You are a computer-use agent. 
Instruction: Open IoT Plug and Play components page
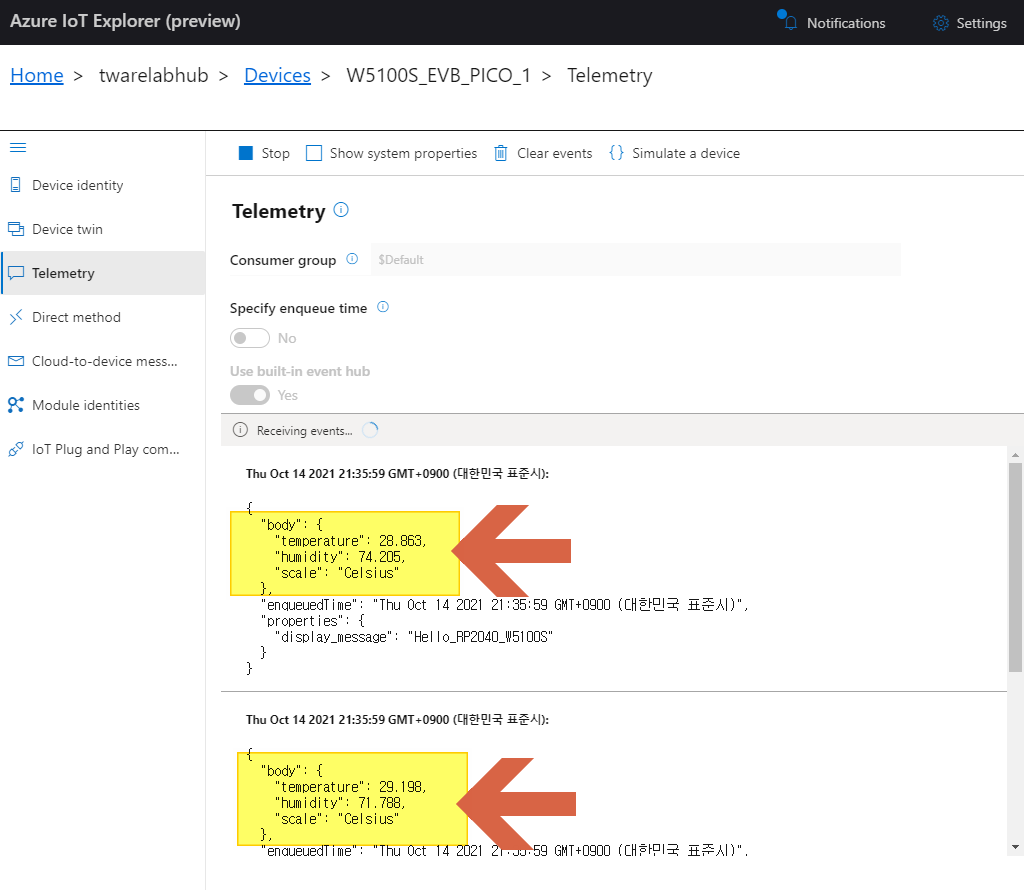point(103,449)
